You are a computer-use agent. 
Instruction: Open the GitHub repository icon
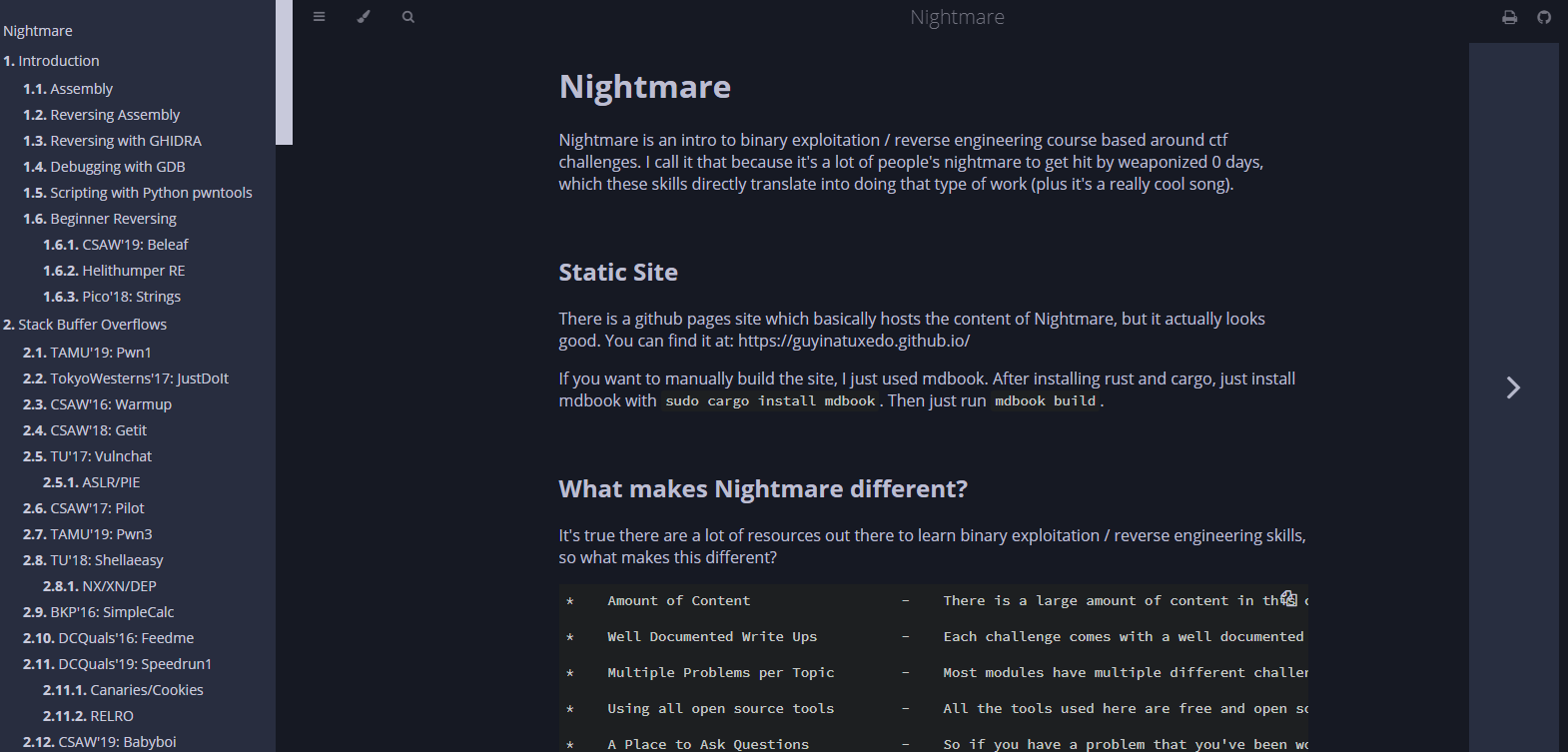tap(1544, 17)
